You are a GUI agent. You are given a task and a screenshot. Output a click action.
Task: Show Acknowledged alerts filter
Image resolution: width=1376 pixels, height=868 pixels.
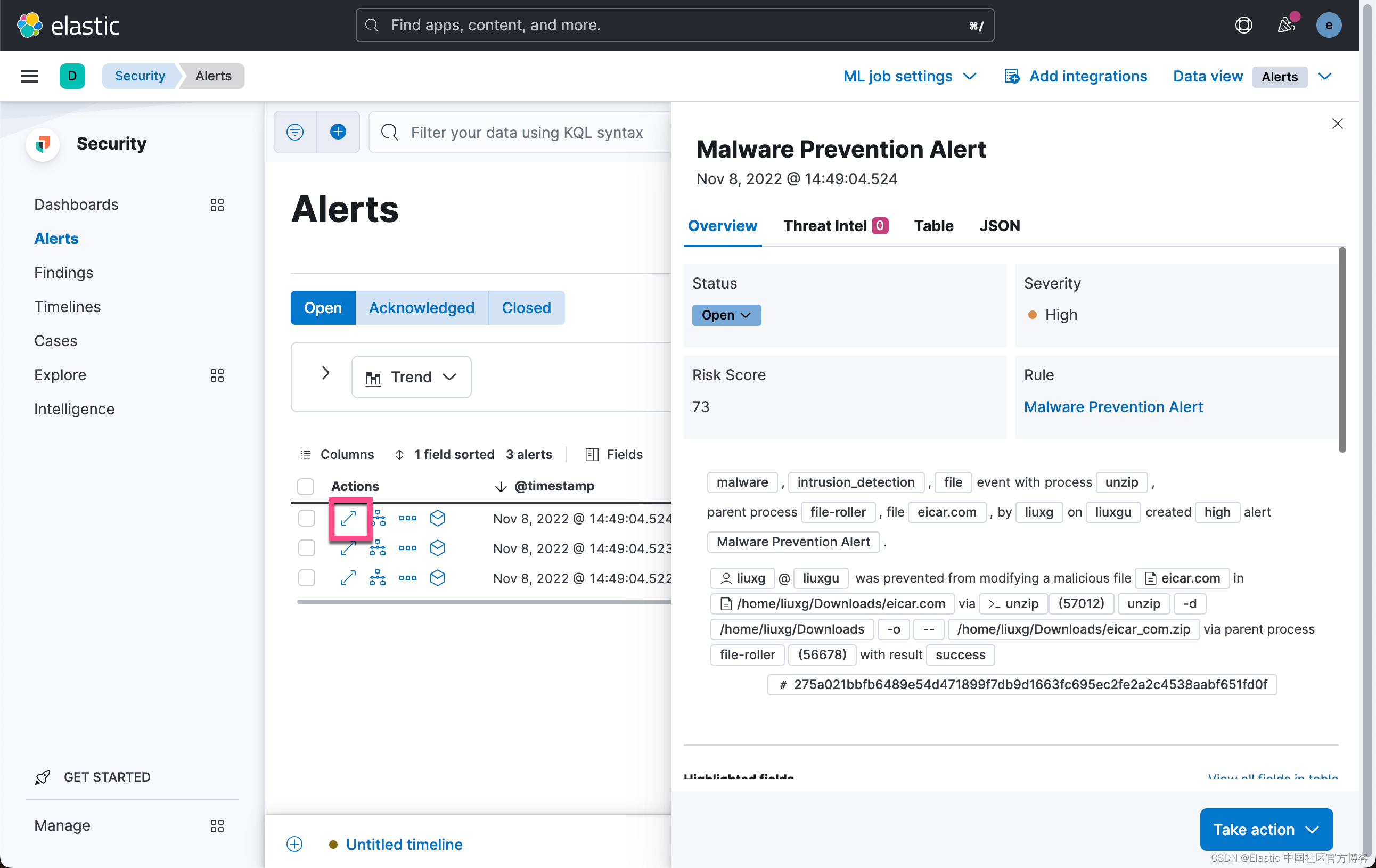pyautogui.click(x=422, y=308)
